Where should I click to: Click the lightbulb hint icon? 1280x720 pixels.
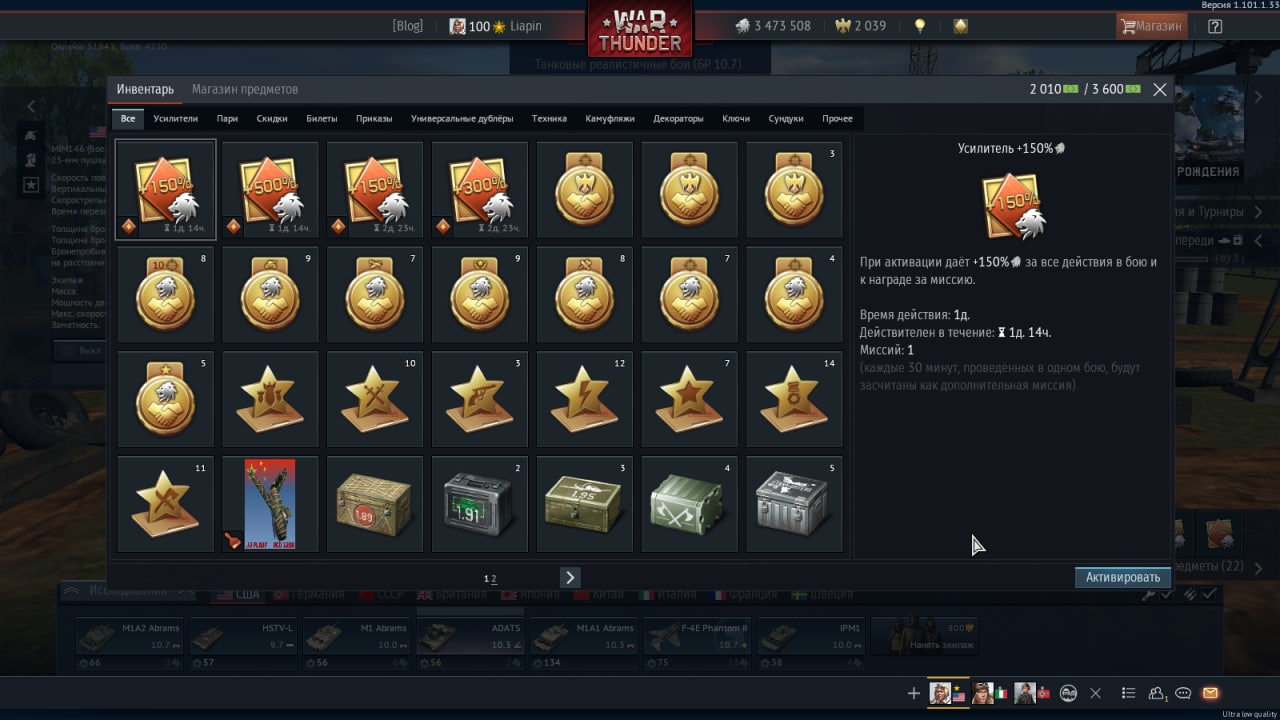point(920,26)
